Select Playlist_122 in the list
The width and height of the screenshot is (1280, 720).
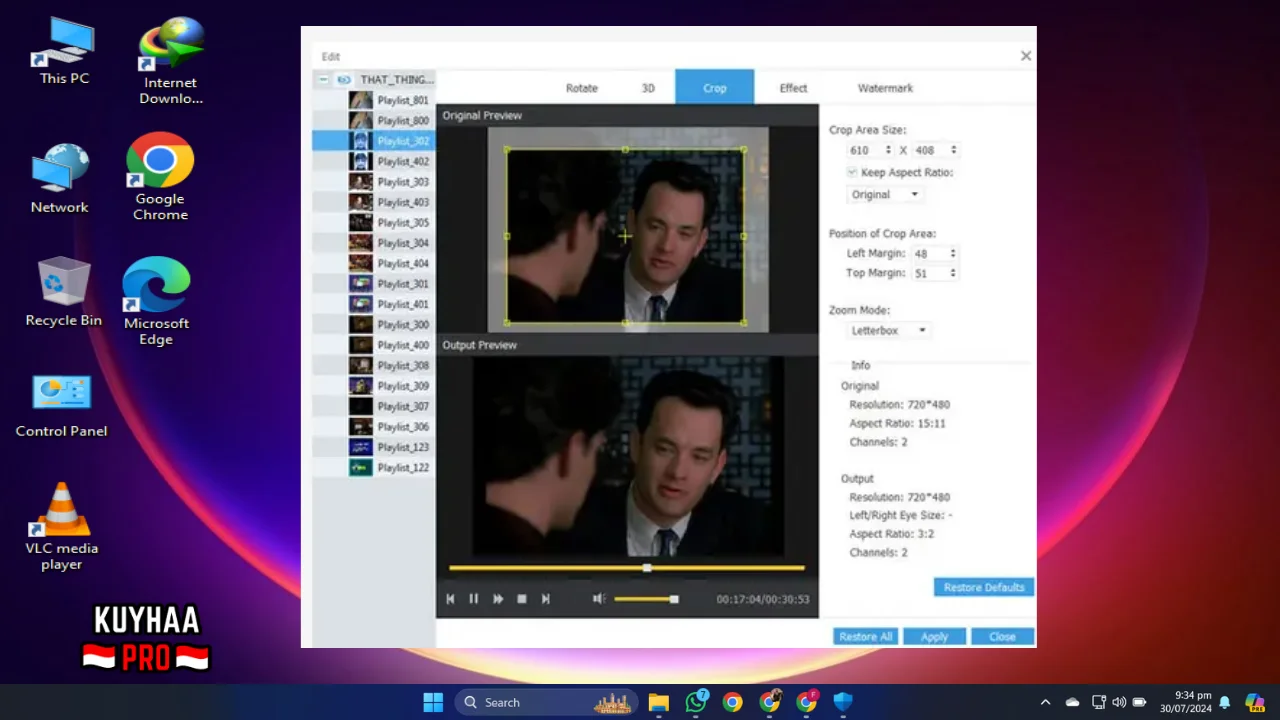point(374,467)
